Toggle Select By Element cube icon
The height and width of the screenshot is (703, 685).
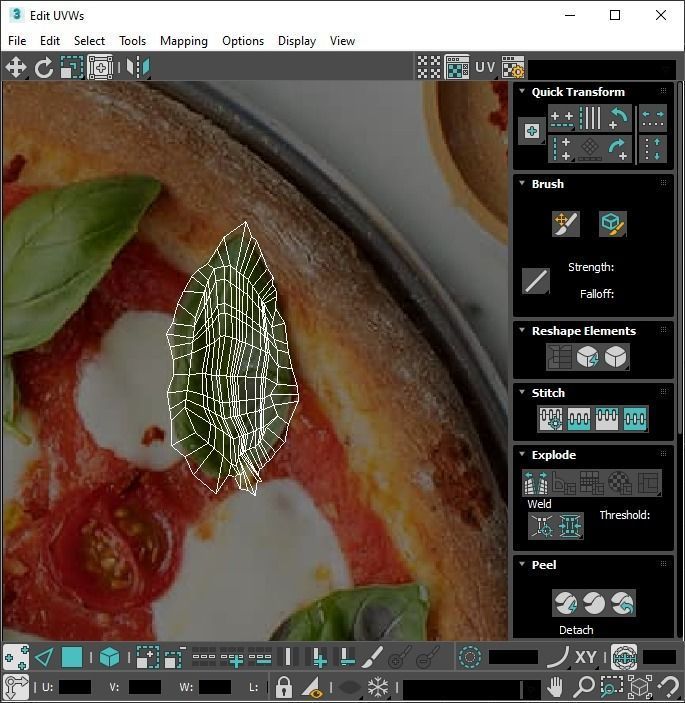[109, 658]
